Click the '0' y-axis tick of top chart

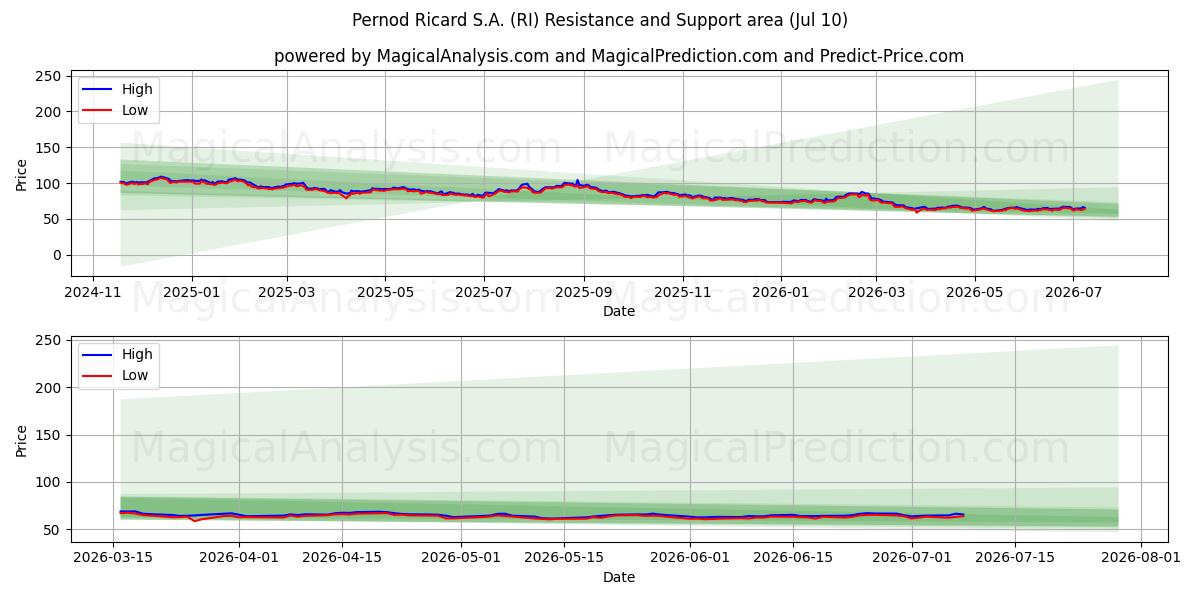tap(58, 256)
